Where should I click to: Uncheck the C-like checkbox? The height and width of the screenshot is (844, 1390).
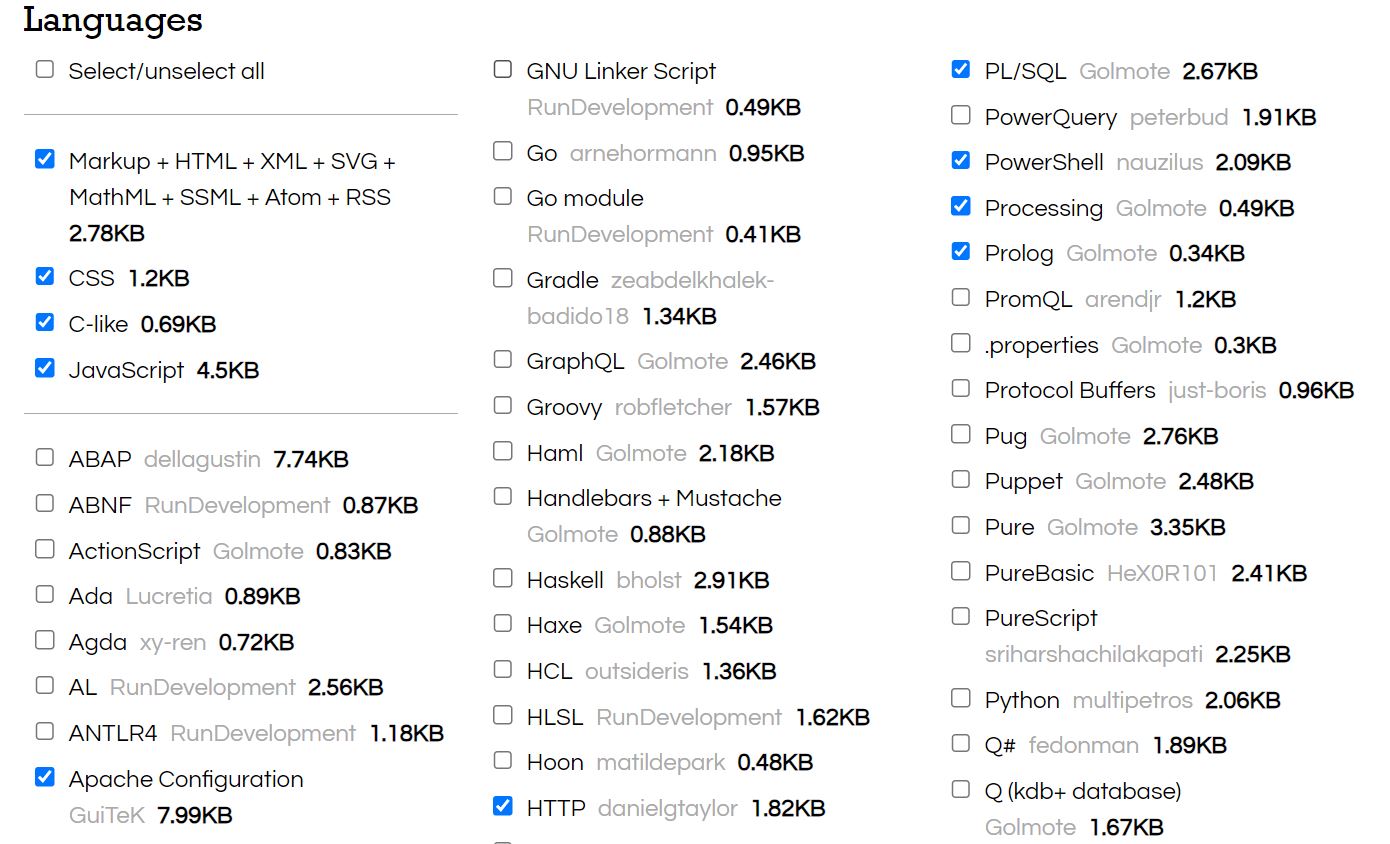click(x=45, y=323)
